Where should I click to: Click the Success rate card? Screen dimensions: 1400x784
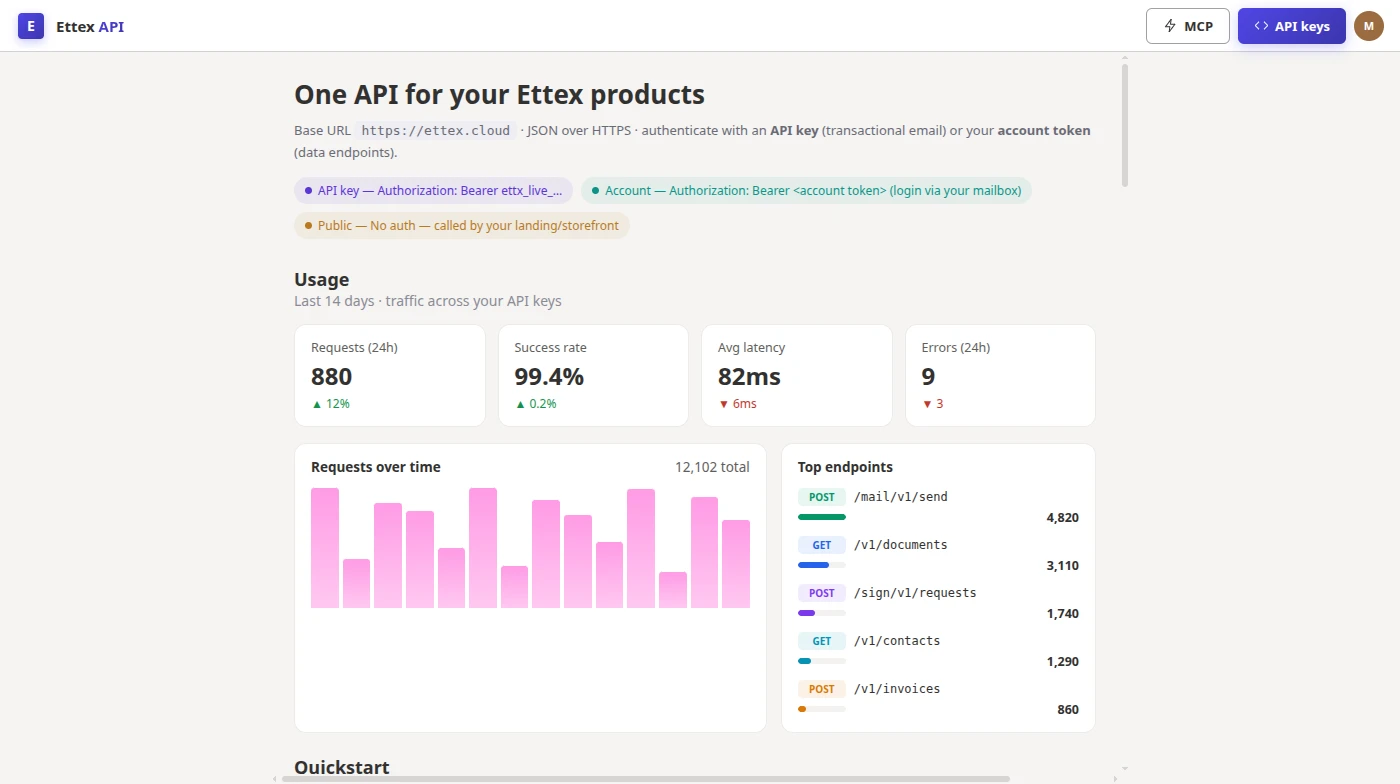(593, 375)
